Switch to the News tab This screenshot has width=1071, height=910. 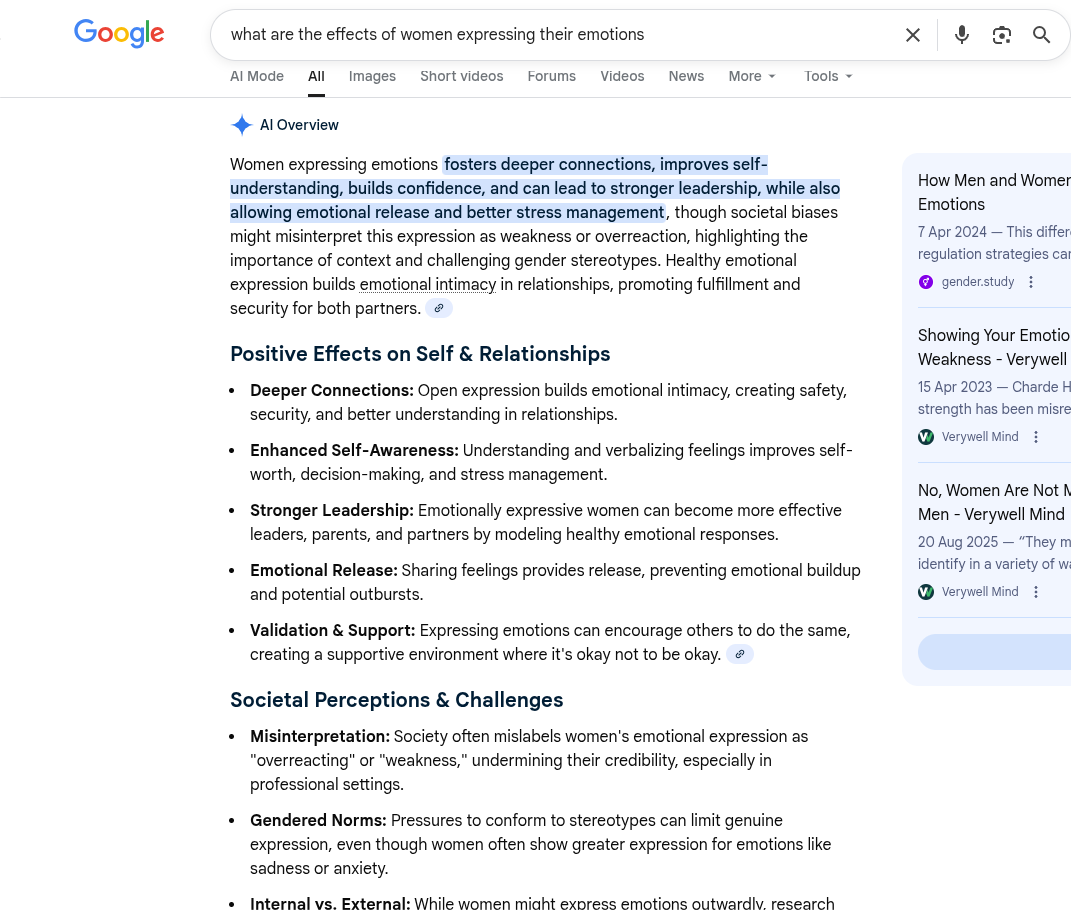[x=686, y=77]
